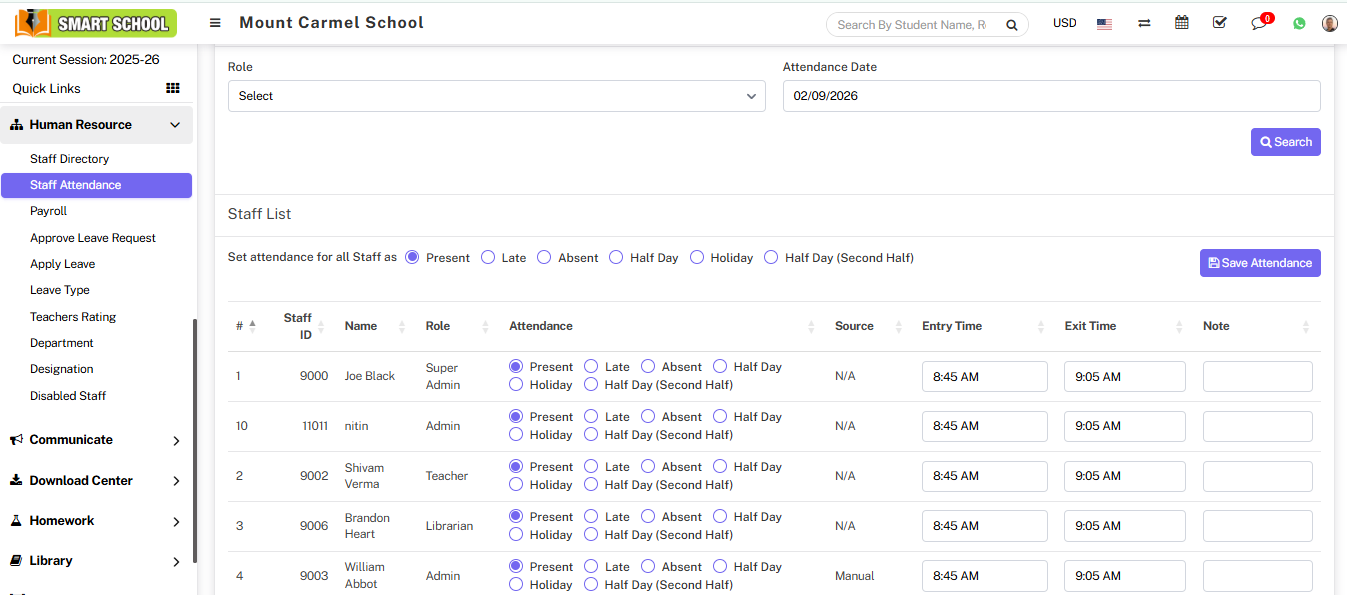1347x595 pixels.
Task: Click the Save Attendance button
Action: (1259, 263)
